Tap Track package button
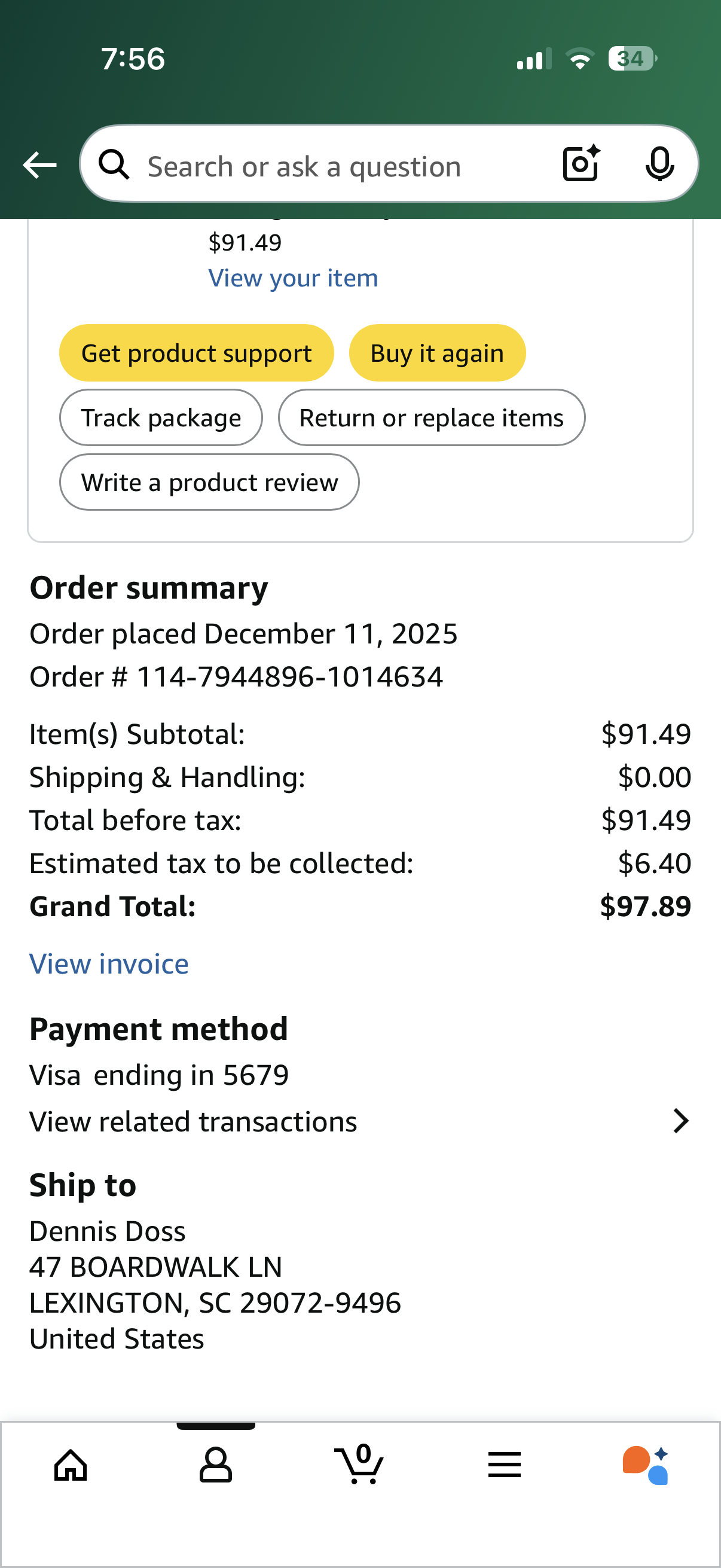This screenshot has height=1568, width=721. [161, 417]
